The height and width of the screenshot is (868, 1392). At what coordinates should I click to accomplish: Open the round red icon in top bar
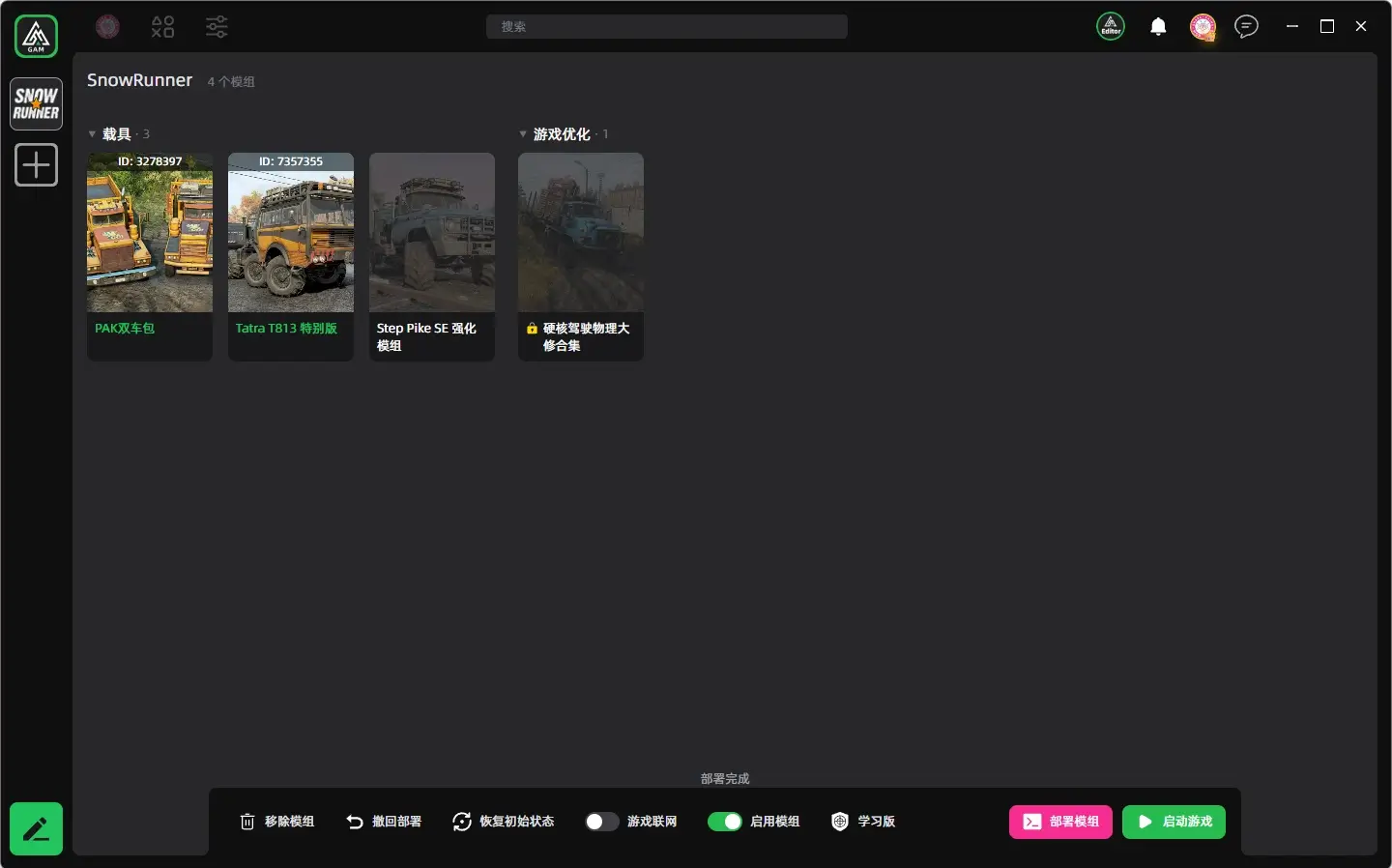click(108, 27)
